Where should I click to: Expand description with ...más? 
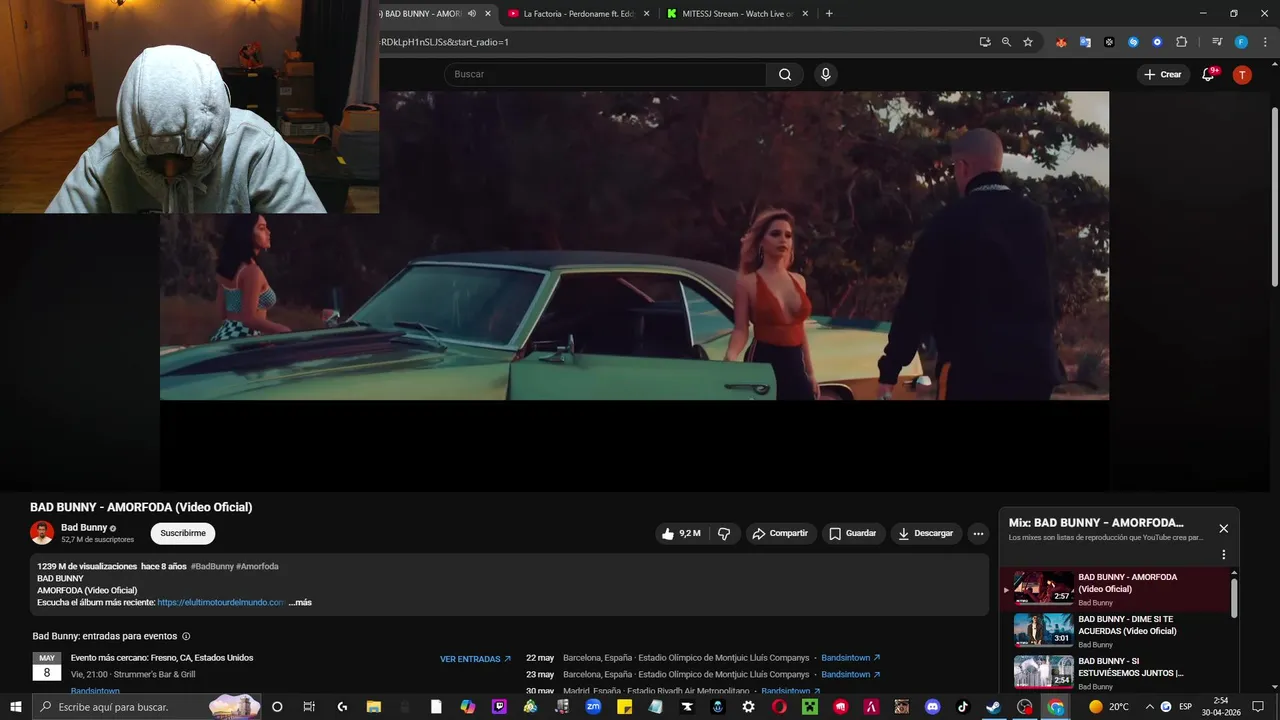300,602
